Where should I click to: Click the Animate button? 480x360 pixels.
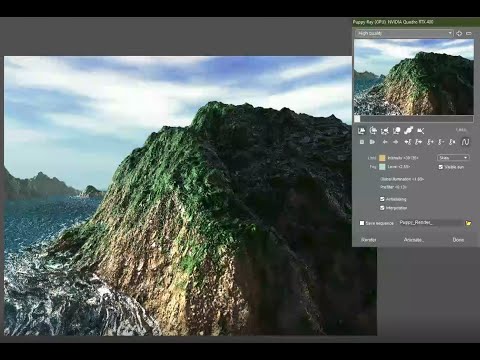[x=414, y=240]
